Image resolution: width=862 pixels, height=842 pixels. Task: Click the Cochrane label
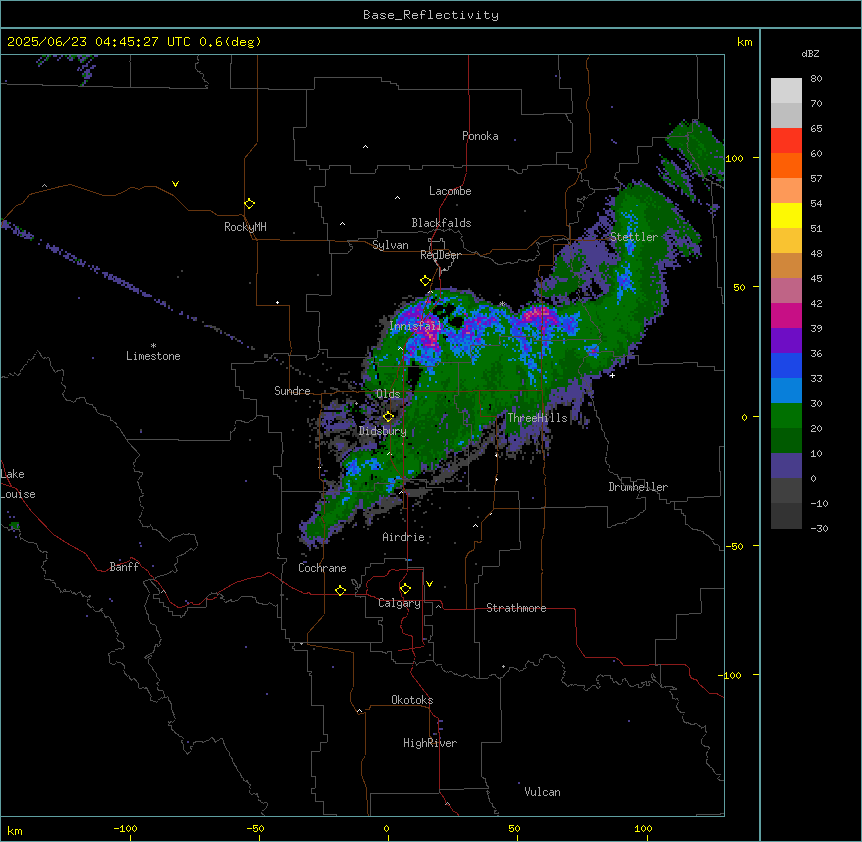coord(322,568)
